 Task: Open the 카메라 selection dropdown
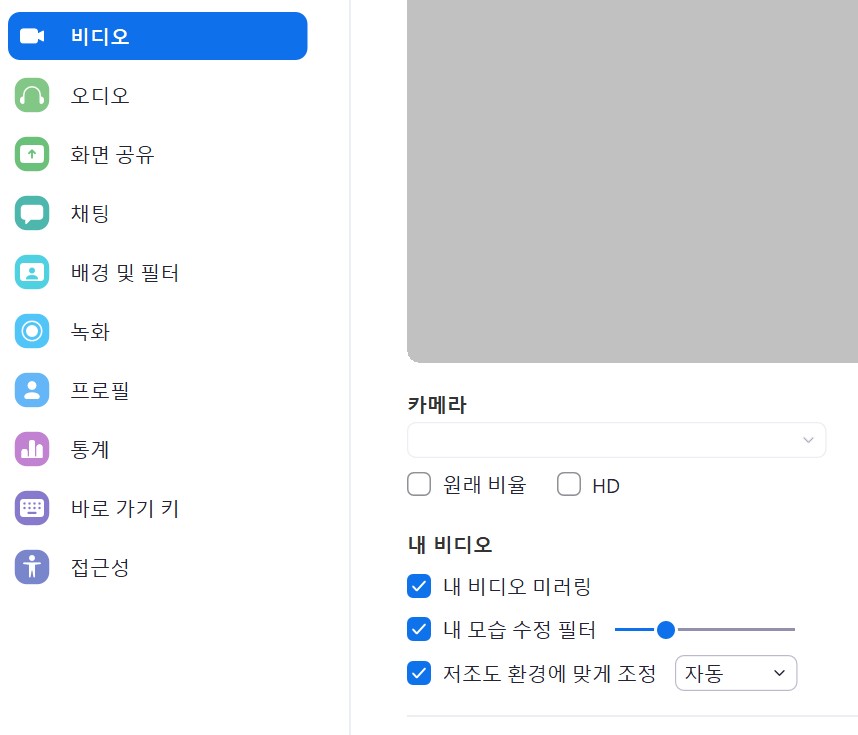(616, 440)
